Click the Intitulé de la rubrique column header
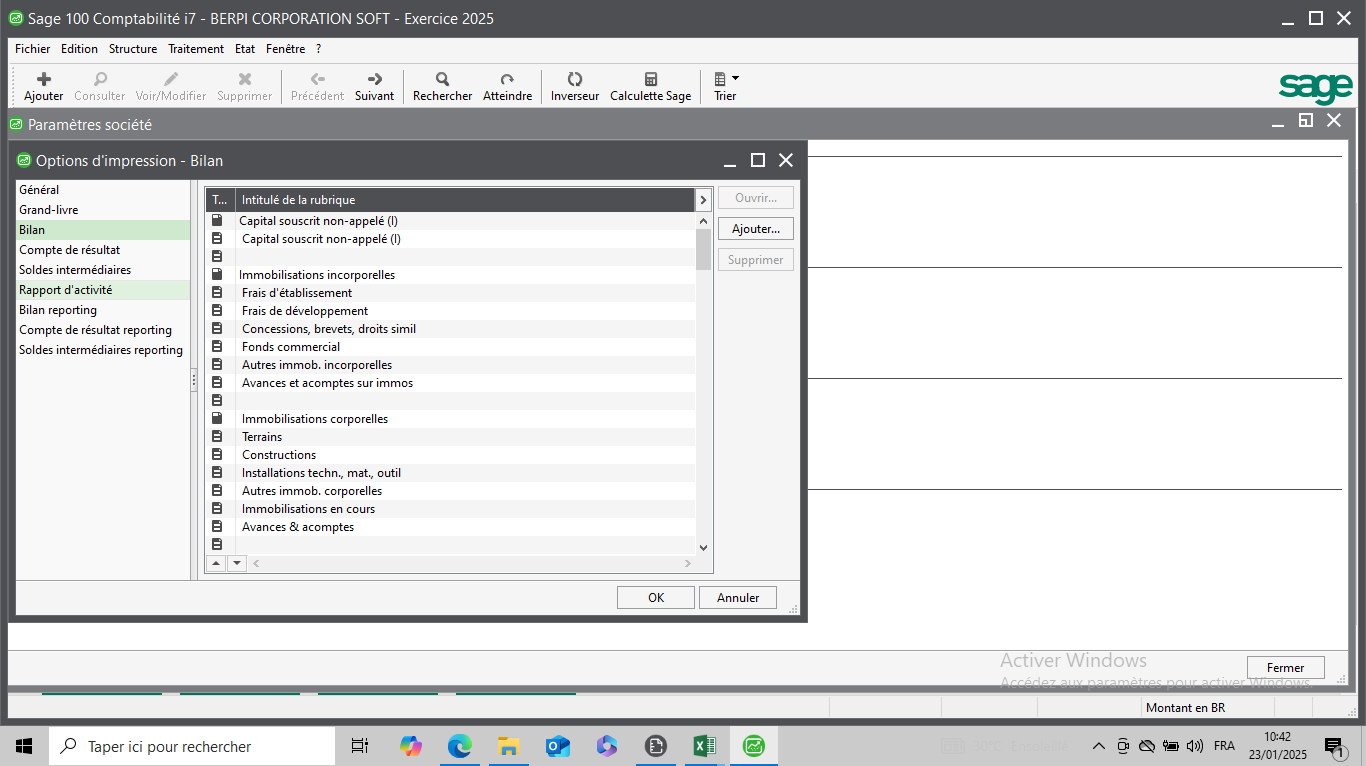Viewport: 1366px width, 766px height. 464,200
